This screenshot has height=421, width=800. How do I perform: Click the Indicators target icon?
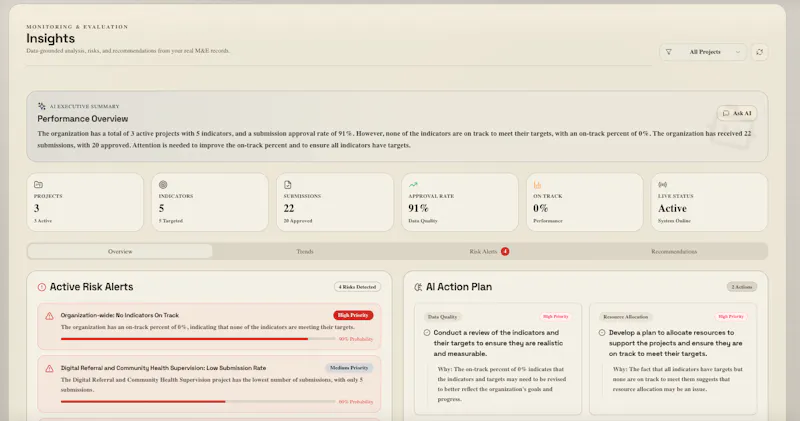click(163, 185)
